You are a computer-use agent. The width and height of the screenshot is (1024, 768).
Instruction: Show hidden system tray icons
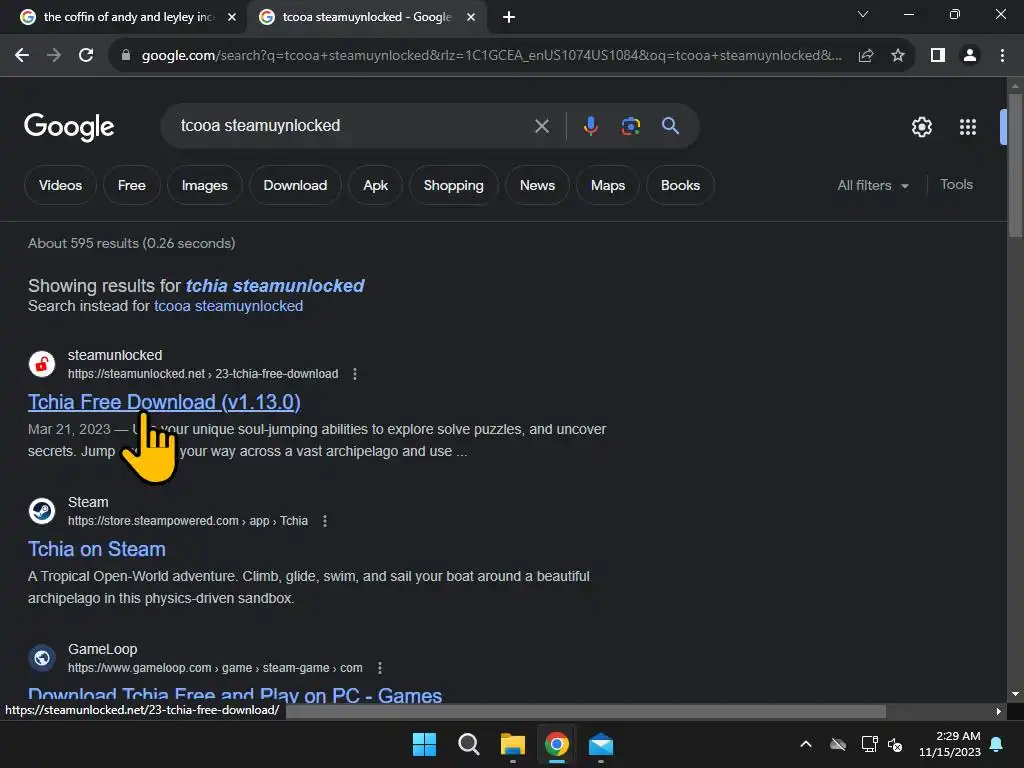pyautogui.click(x=806, y=744)
